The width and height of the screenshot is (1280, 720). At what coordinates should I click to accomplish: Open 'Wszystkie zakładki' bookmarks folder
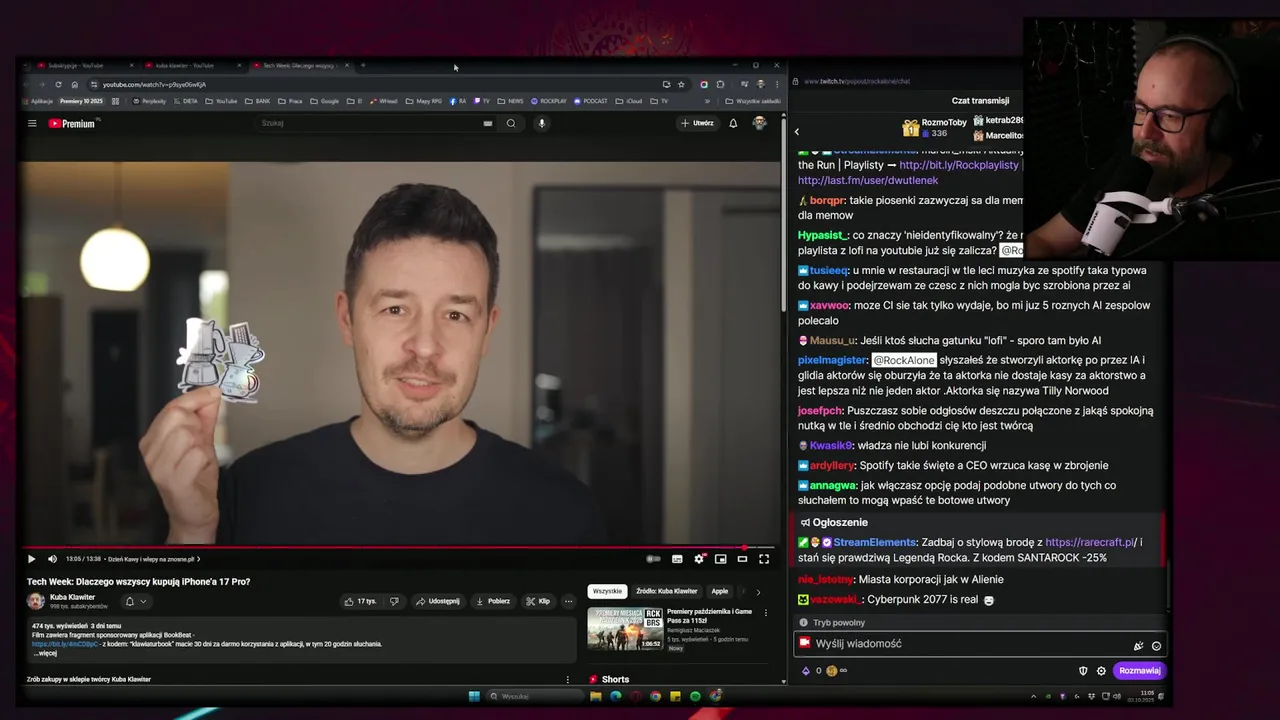tap(753, 101)
